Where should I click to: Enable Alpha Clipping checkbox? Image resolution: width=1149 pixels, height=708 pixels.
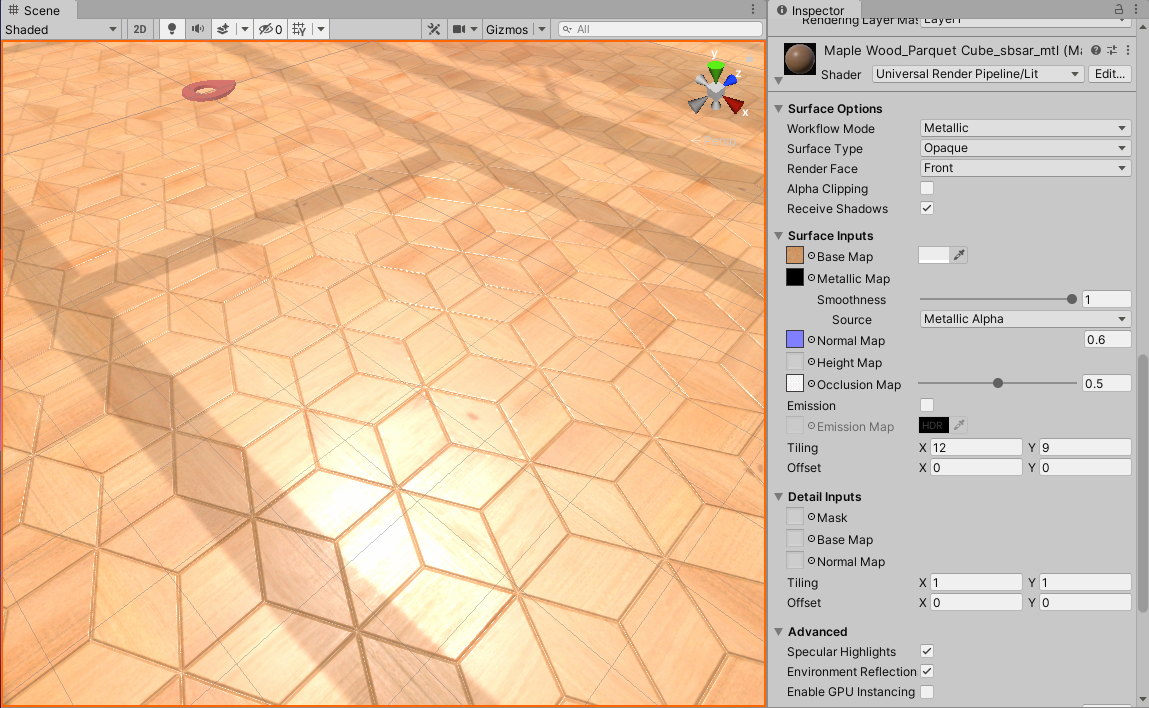pos(927,188)
